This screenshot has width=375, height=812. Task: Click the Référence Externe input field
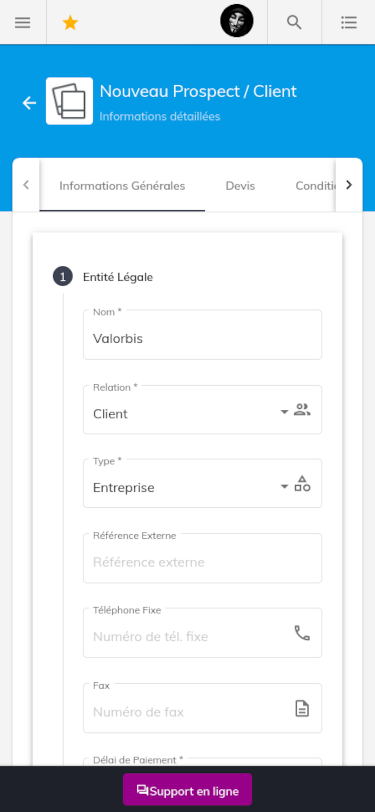pyautogui.click(x=203, y=559)
